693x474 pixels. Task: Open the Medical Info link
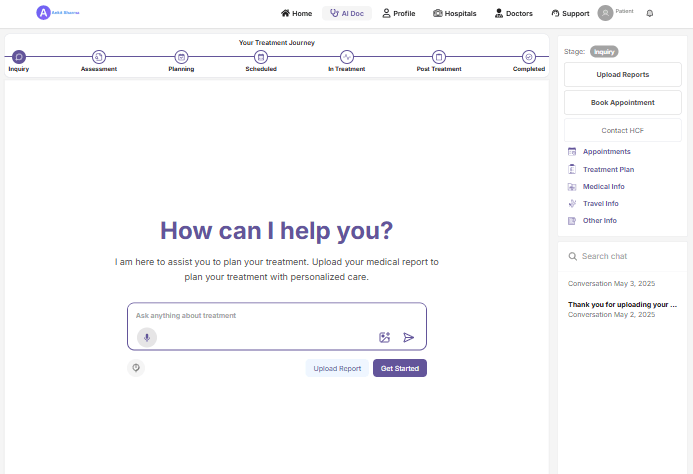[604, 187]
